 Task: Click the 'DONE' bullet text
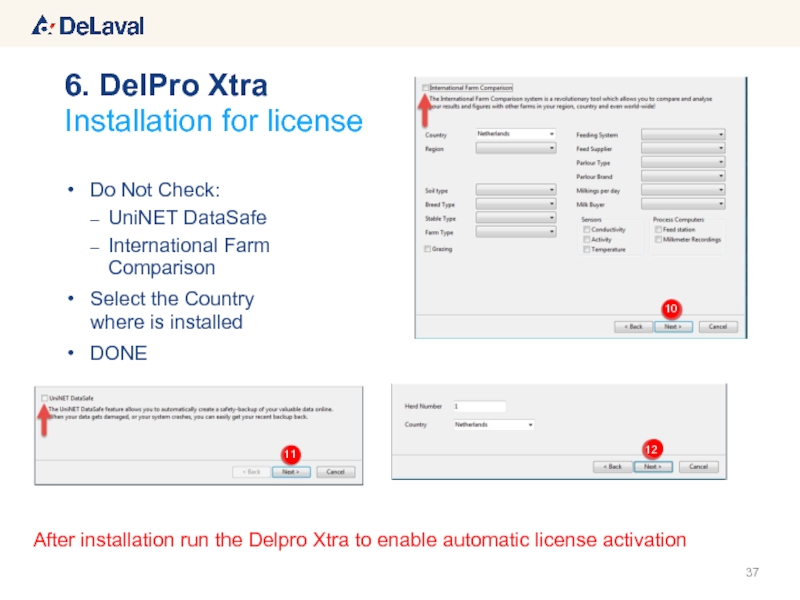point(118,353)
